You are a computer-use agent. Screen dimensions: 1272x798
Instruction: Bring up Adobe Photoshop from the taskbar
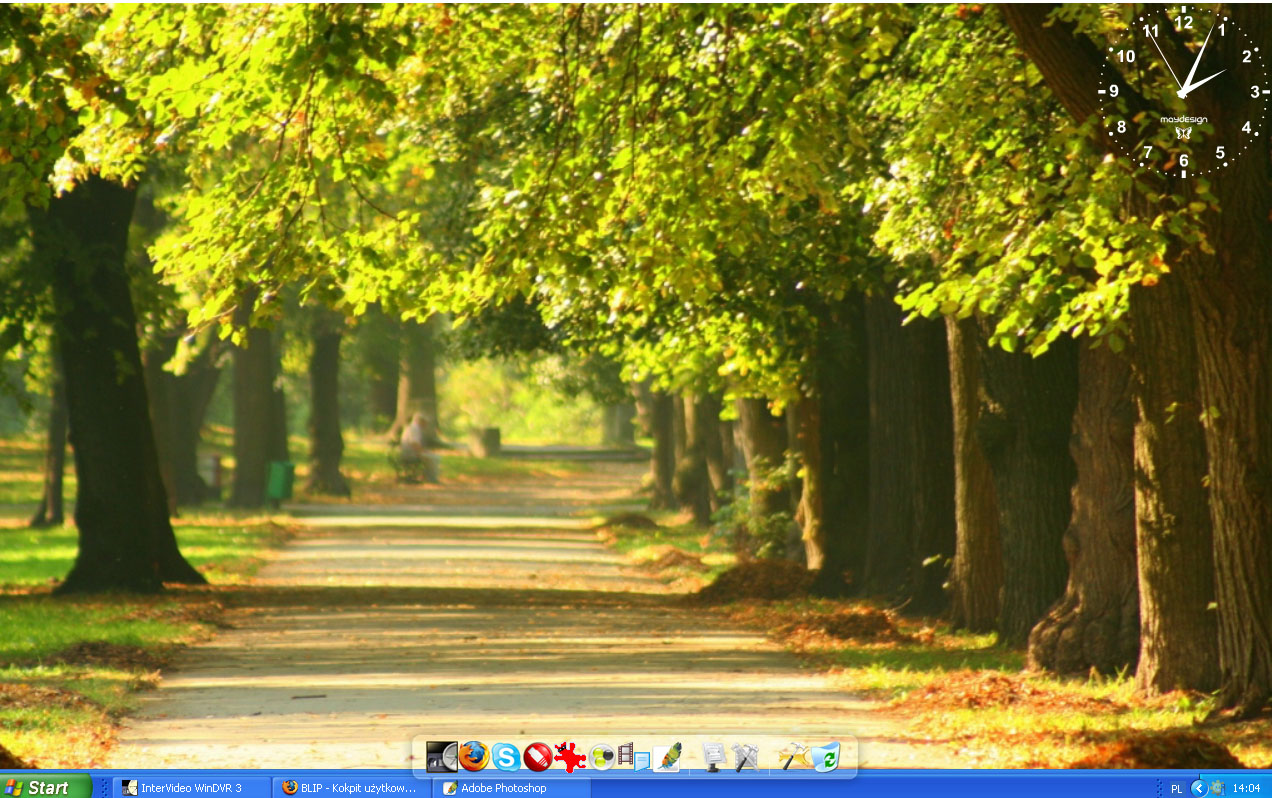pyautogui.click(x=511, y=788)
